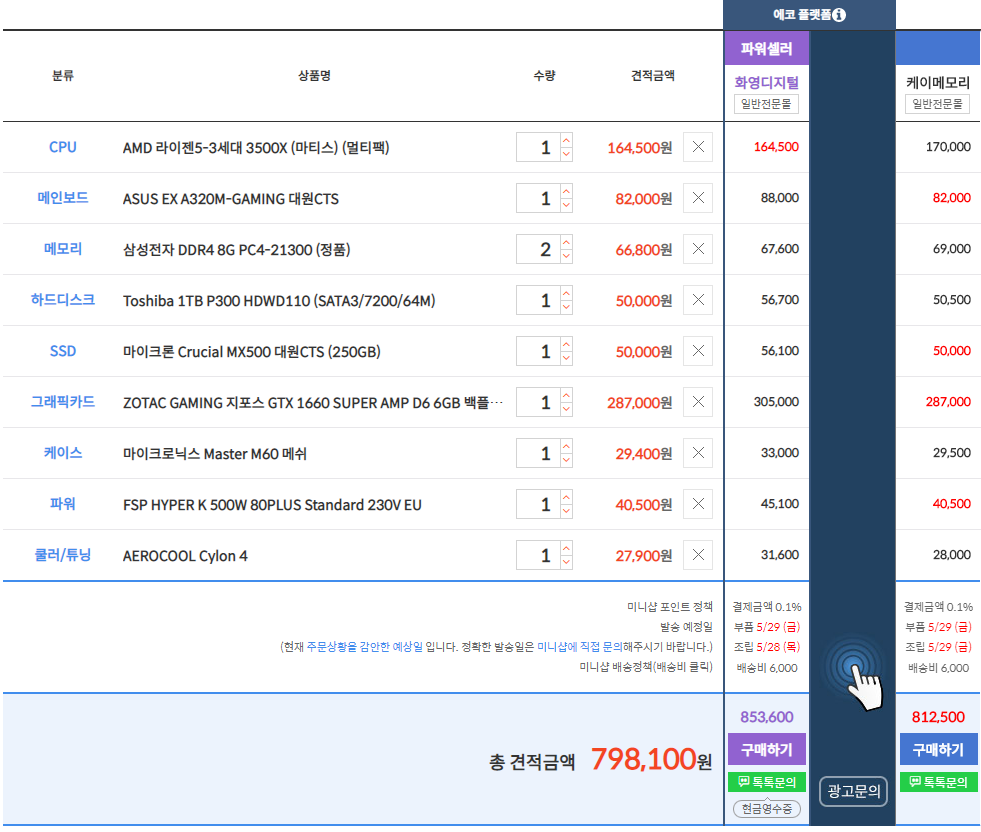This screenshot has height=832, width=981.
Task: Increase the memory quantity with up arrow
Action: (x=566, y=242)
